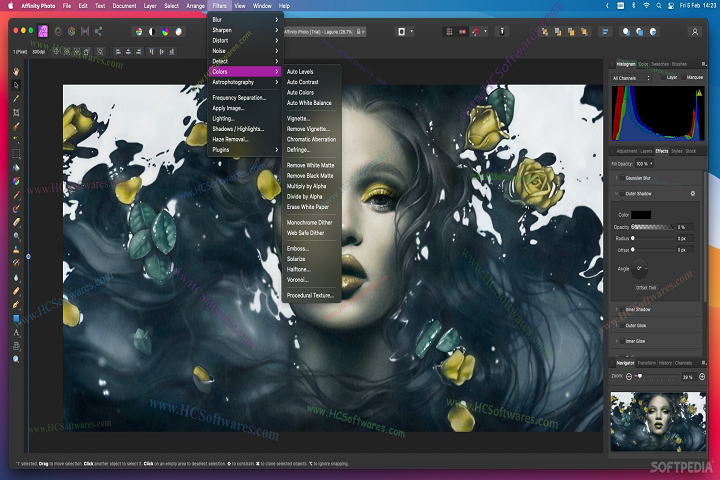Screen dimensions: 720x480
Task: Switch to the Layers tab
Action: [x=646, y=151]
